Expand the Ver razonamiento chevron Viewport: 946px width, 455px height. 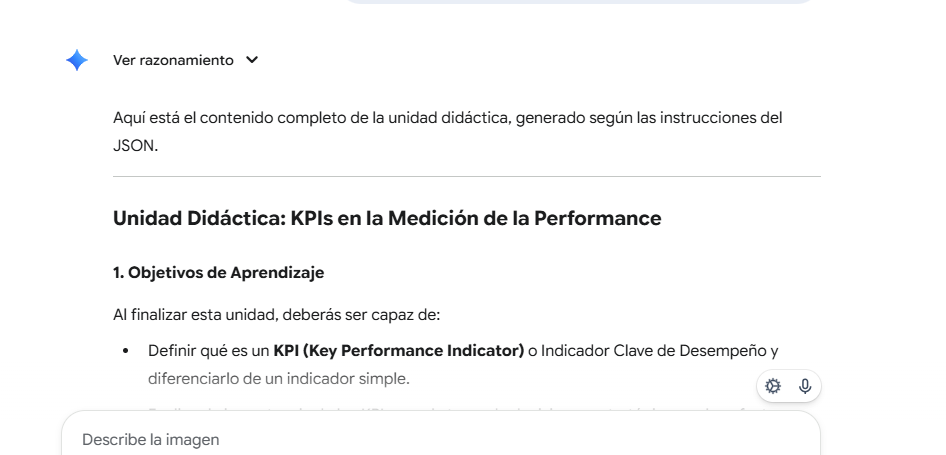pos(251,60)
